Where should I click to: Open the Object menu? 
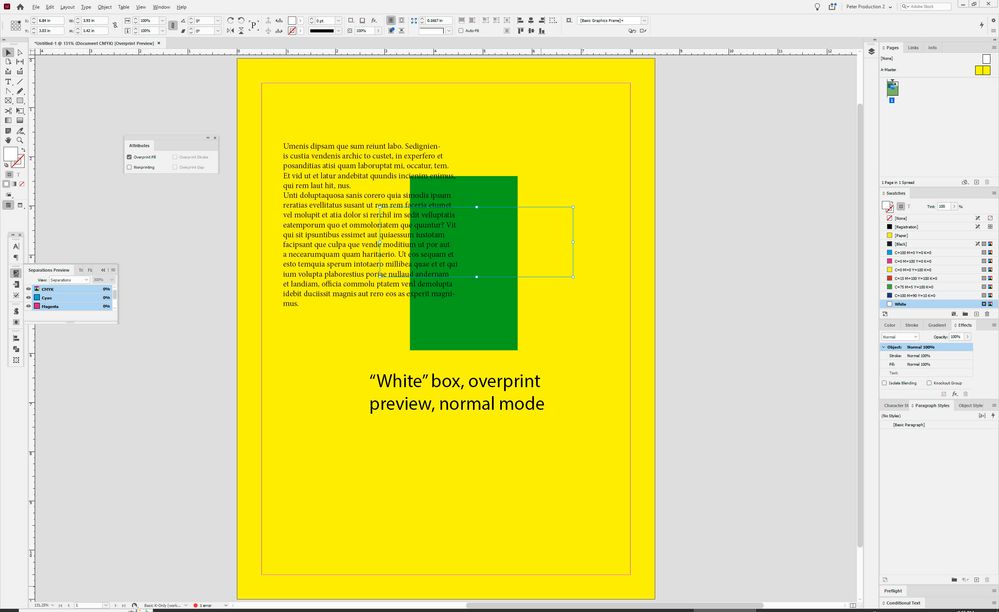click(104, 7)
